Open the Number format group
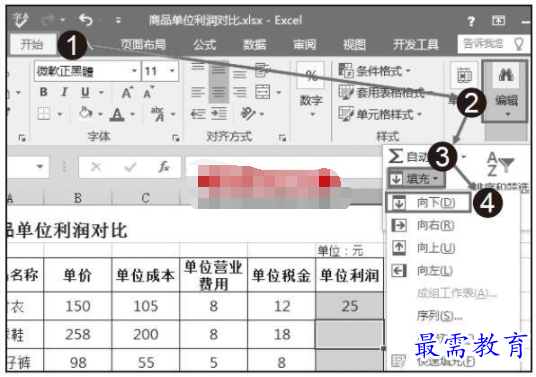Image resolution: width=536 pixels, height=377 pixels. click(310, 91)
